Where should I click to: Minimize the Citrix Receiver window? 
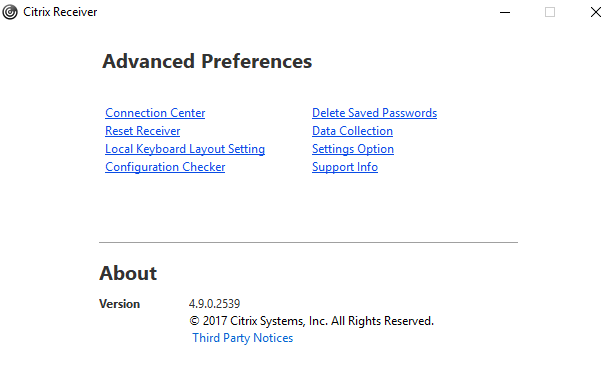pyautogui.click(x=505, y=12)
